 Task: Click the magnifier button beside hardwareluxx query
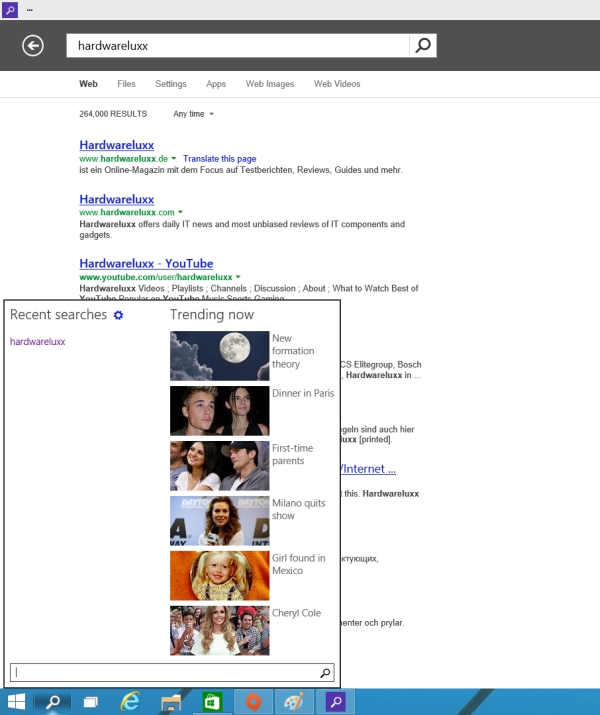point(423,46)
